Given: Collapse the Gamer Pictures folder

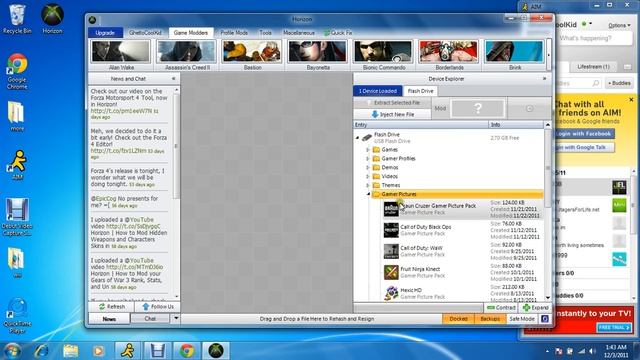Looking at the screenshot, I should (x=368, y=194).
